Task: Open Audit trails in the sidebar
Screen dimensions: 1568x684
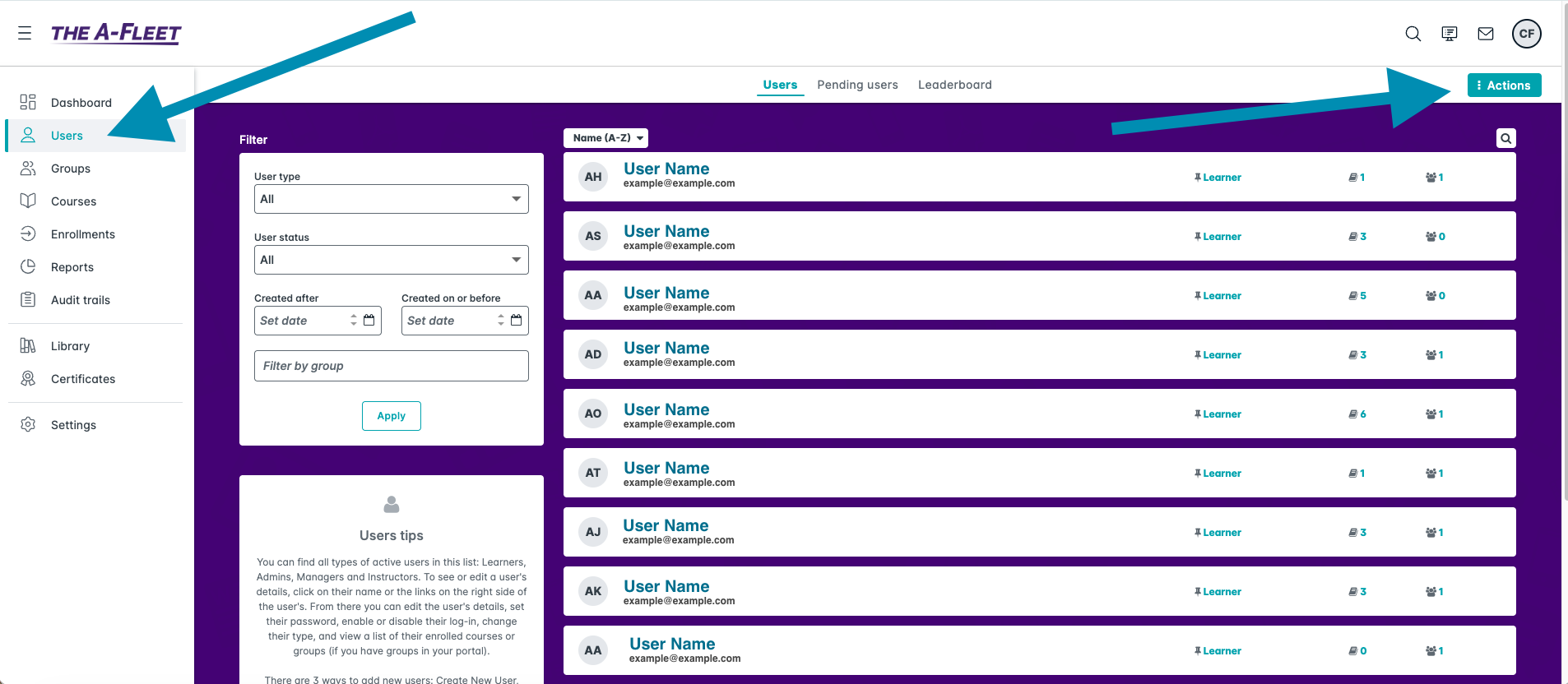Action: click(80, 300)
